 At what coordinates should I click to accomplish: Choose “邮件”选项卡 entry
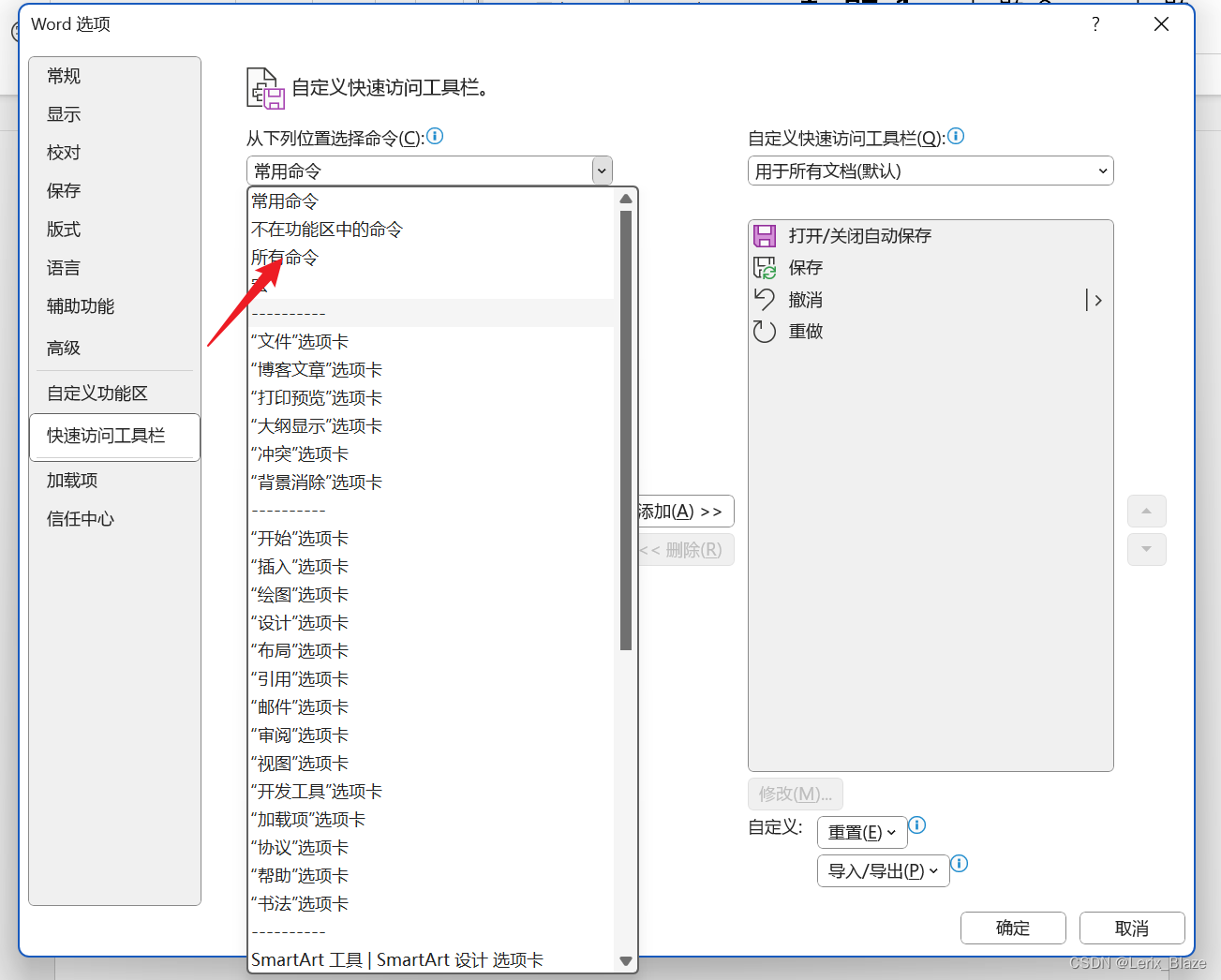[432, 707]
